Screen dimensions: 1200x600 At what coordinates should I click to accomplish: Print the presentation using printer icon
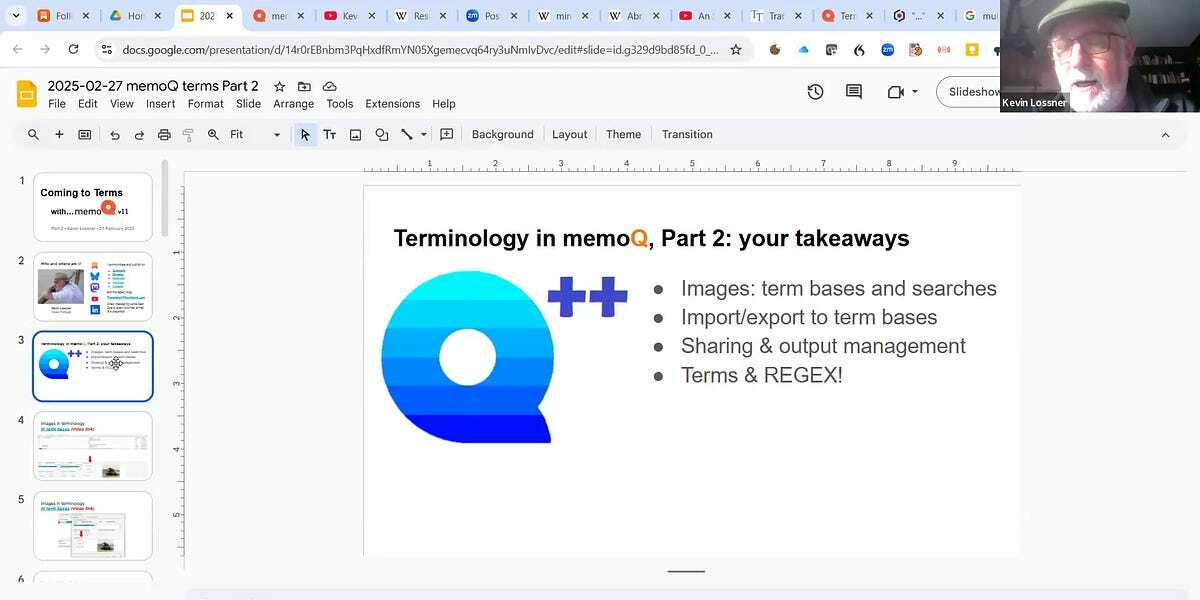pyautogui.click(x=164, y=134)
